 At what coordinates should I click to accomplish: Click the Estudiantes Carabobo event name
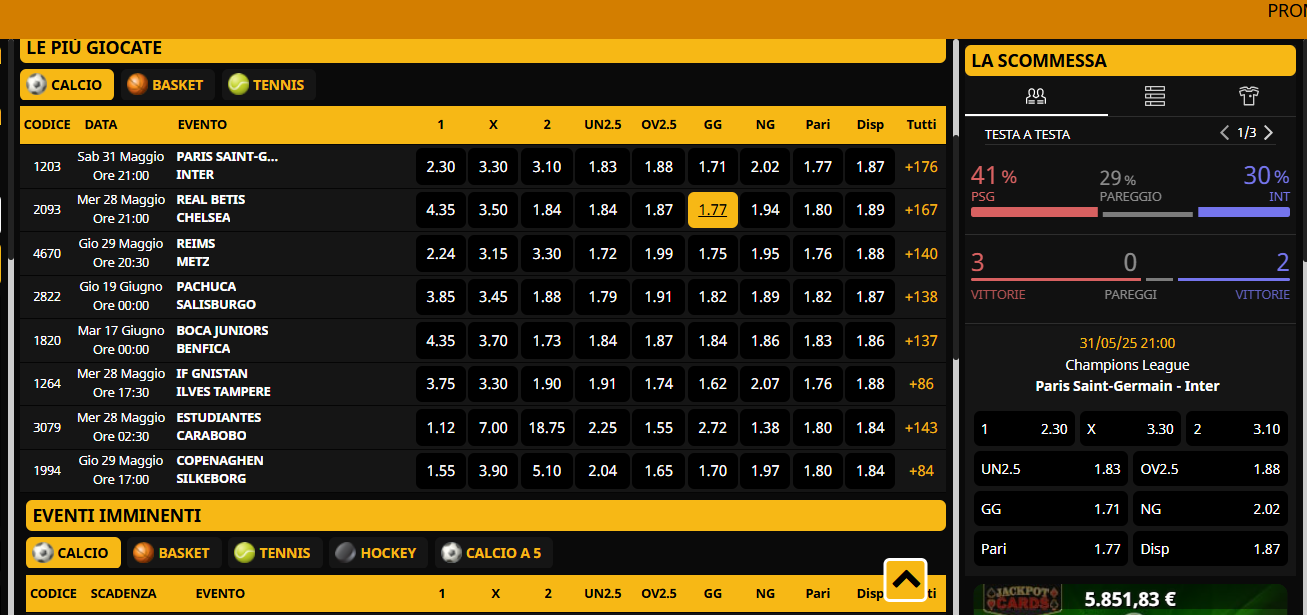(219, 427)
